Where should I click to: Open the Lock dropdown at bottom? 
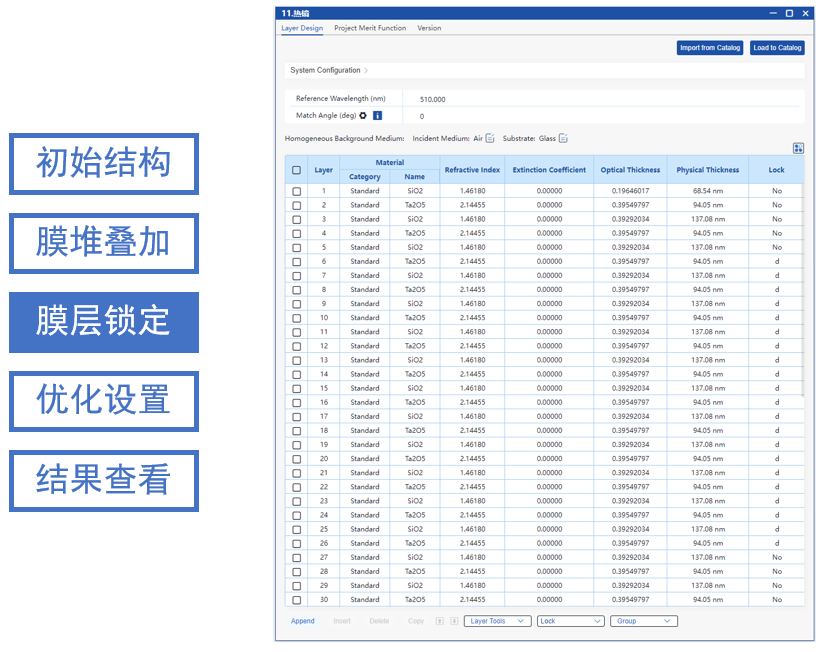570,621
